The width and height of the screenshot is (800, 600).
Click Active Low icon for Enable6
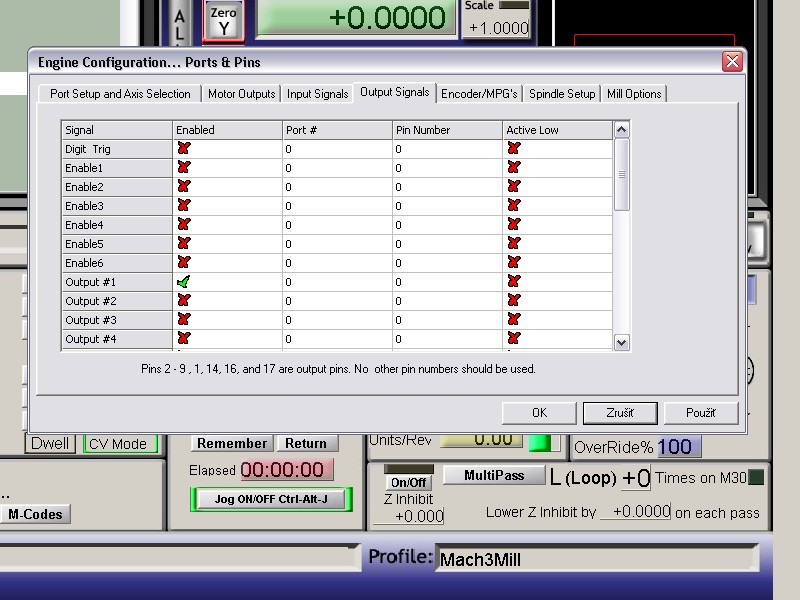point(514,263)
